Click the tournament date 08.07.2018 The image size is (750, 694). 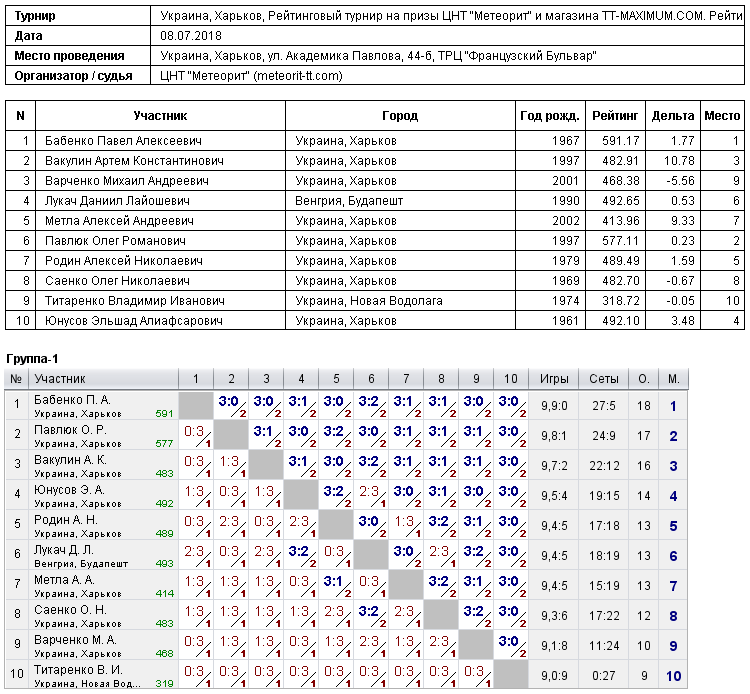click(191, 36)
